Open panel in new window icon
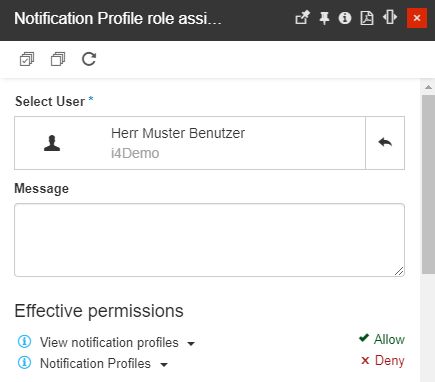Viewport: 435px width, 382px height. 302,18
